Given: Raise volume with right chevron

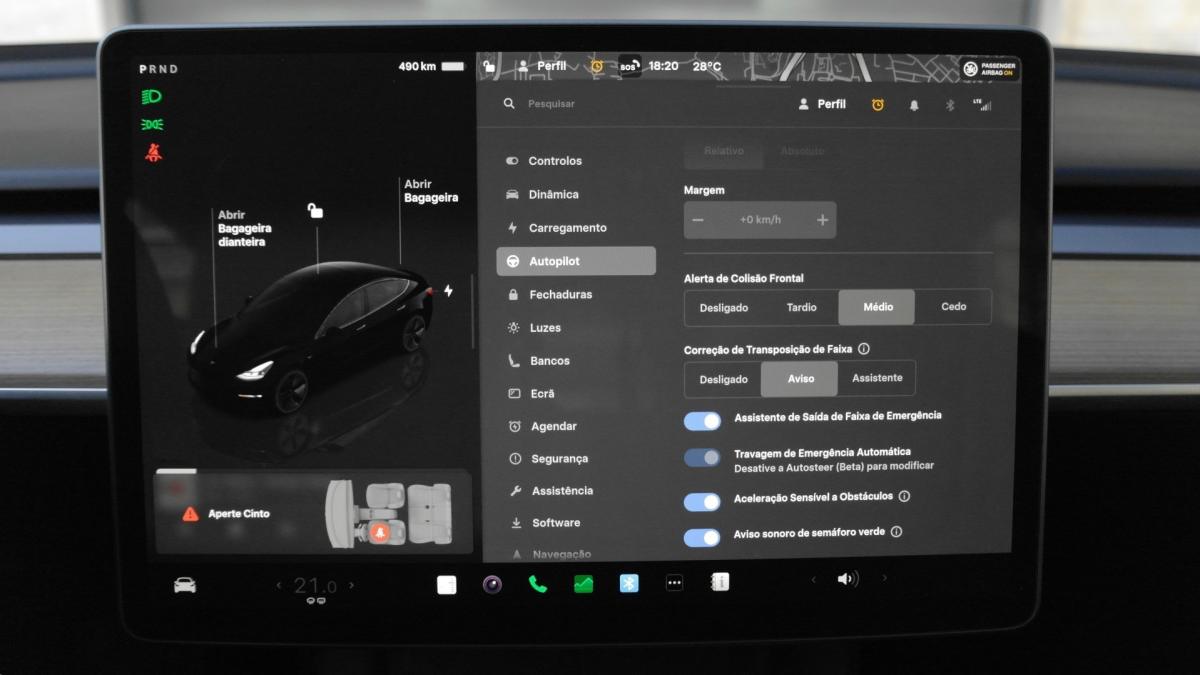Looking at the screenshot, I should pyautogui.click(x=884, y=578).
